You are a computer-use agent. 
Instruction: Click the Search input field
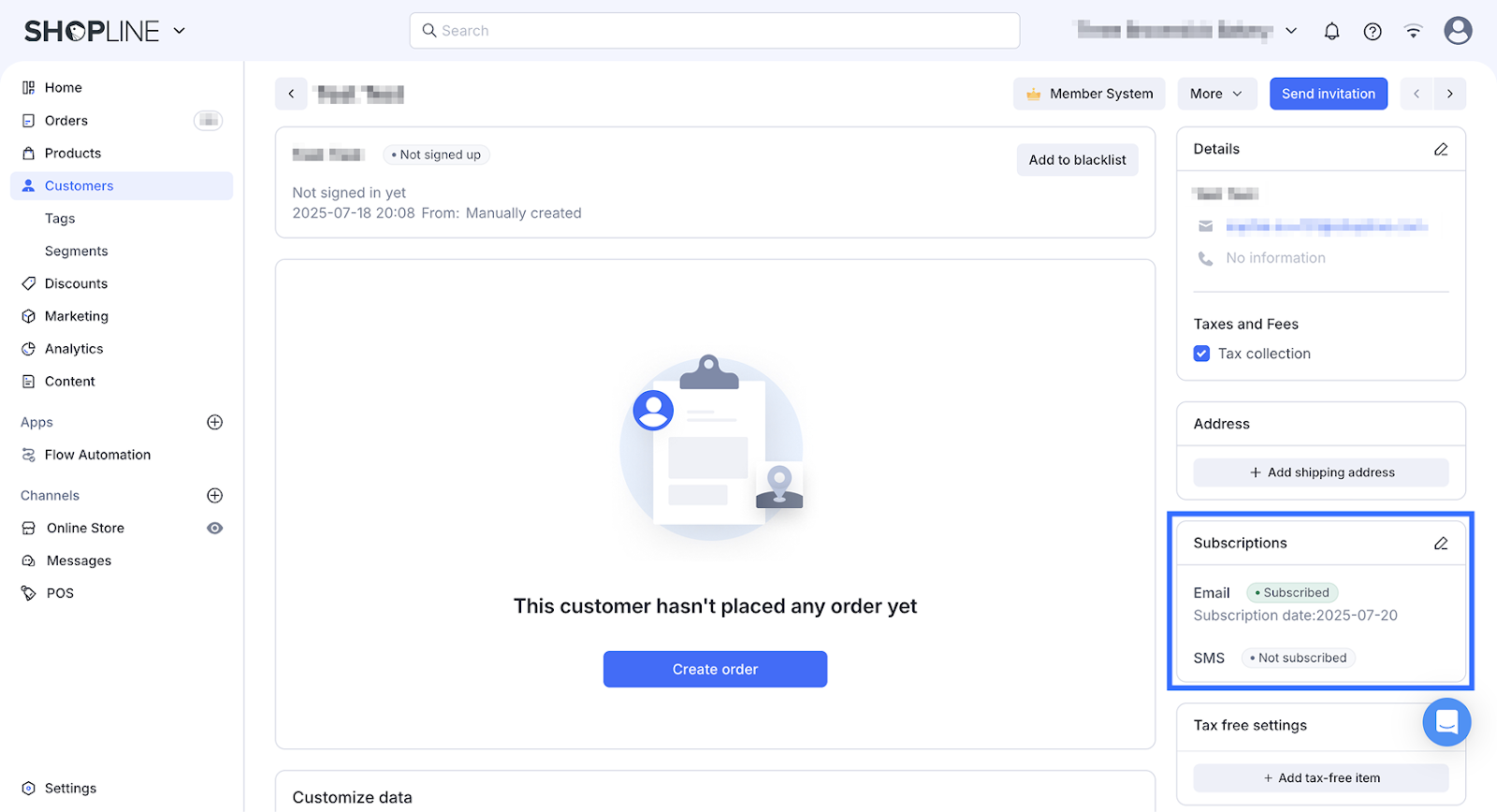715,31
